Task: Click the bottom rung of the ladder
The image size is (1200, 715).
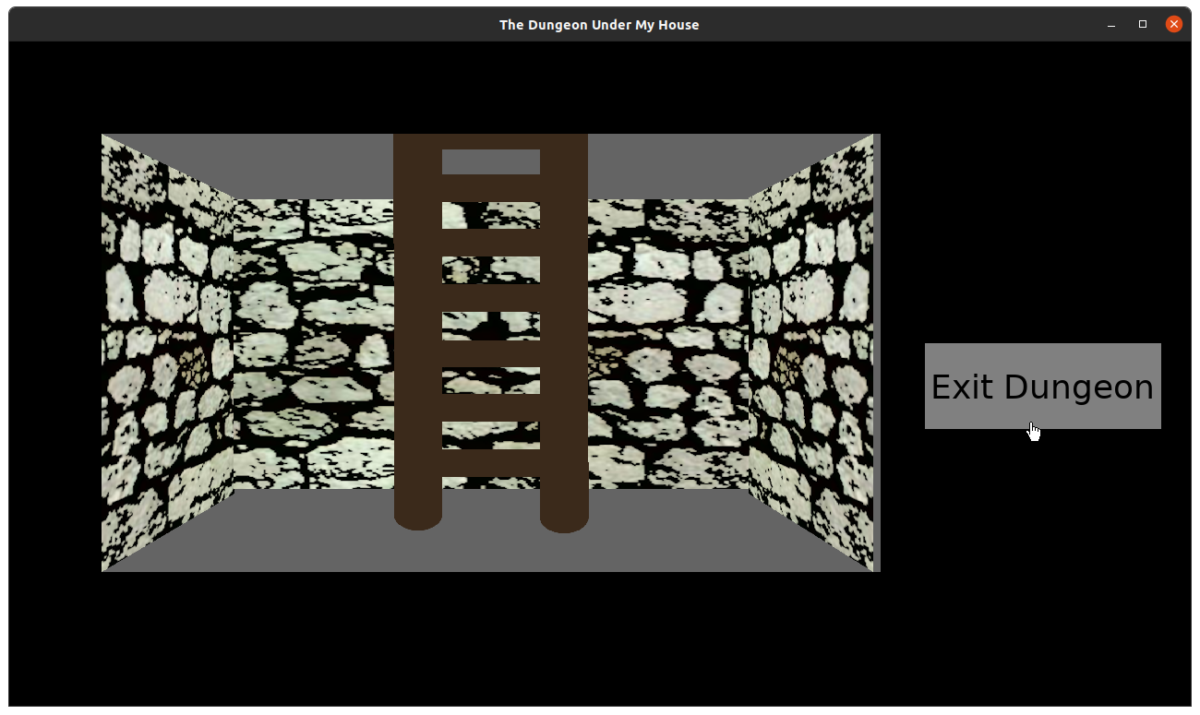Action: [x=489, y=460]
